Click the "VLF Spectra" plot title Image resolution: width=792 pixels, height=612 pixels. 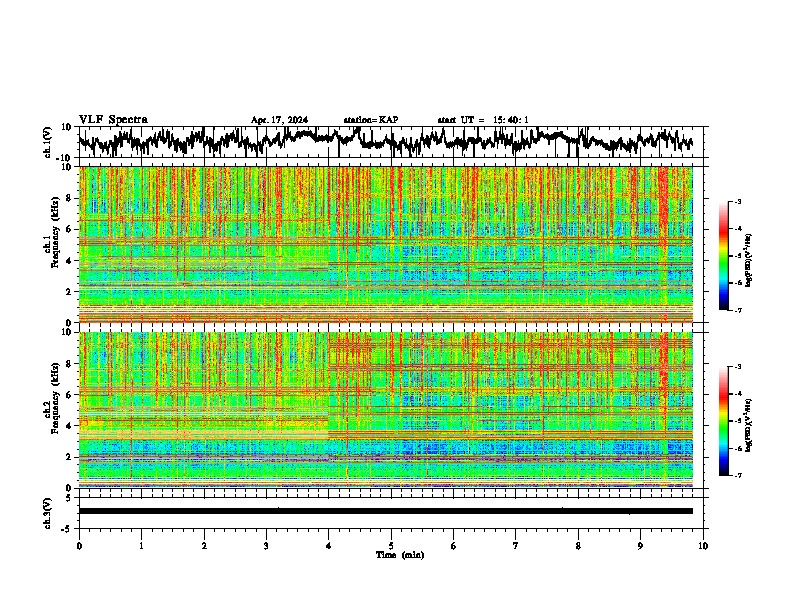pos(113,120)
